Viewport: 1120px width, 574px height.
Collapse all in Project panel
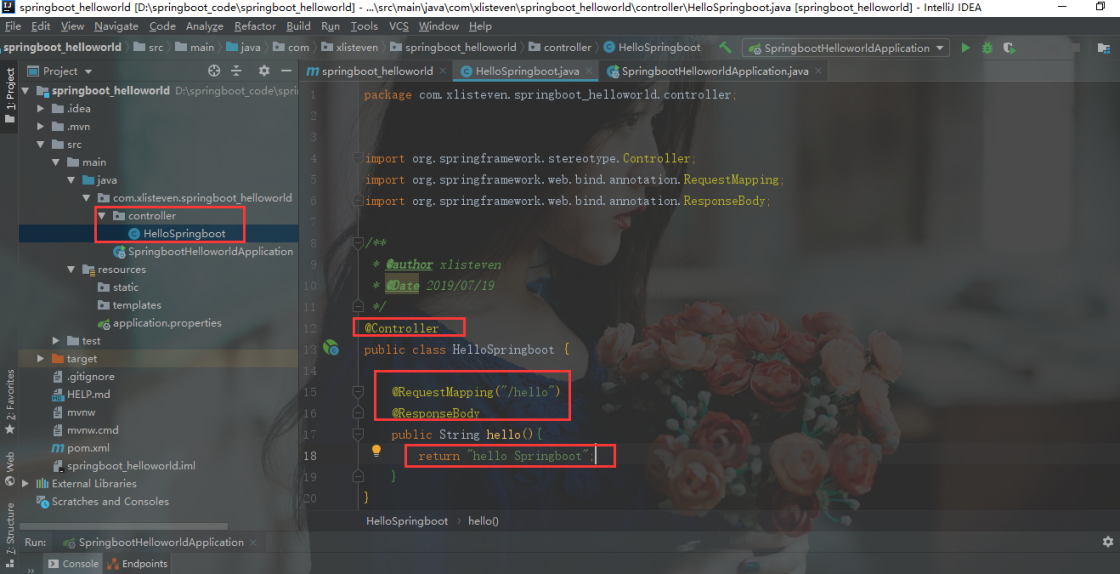(x=236, y=71)
